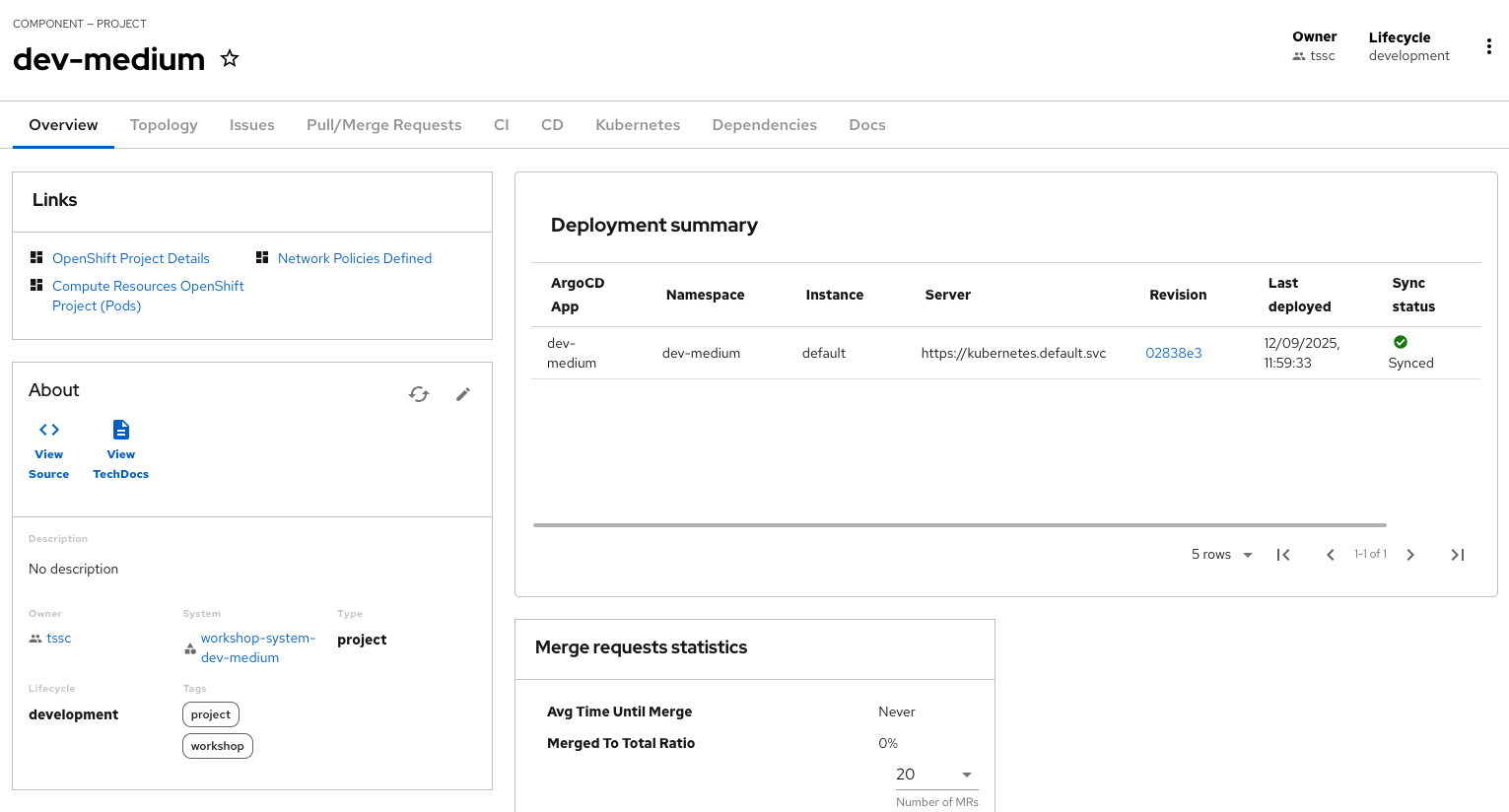Edit metadata with the pencil icon
The image size is (1509, 812).
[463, 394]
